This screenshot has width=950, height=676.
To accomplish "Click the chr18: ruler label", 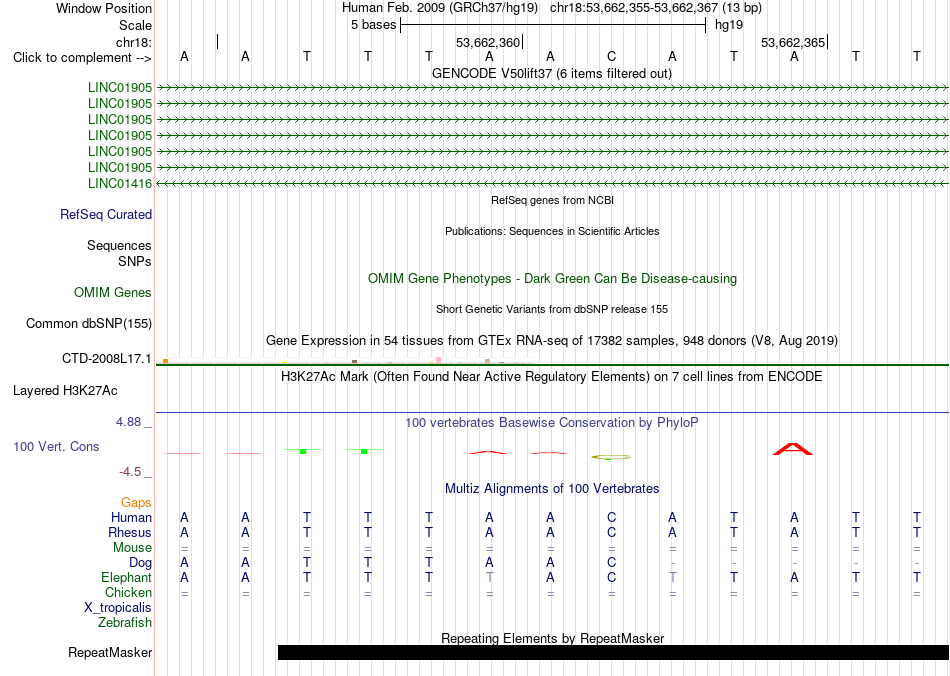I will [134, 42].
